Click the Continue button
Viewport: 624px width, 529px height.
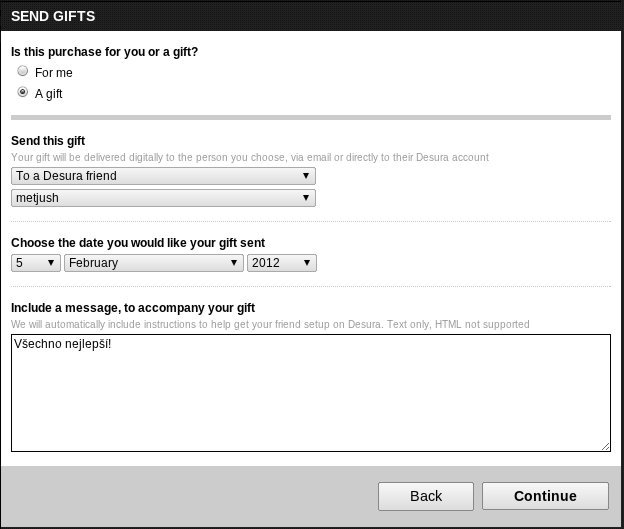[x=545, y=496]
